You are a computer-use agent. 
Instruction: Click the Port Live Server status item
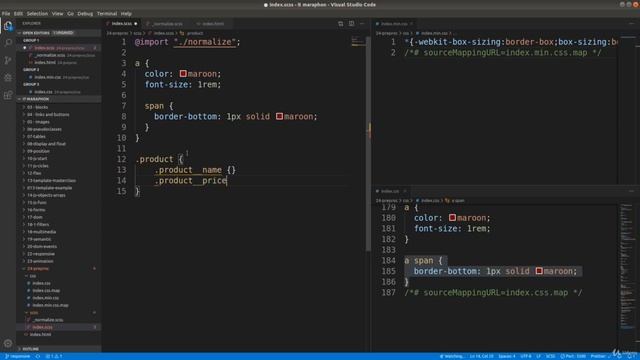tap(573, 356)
